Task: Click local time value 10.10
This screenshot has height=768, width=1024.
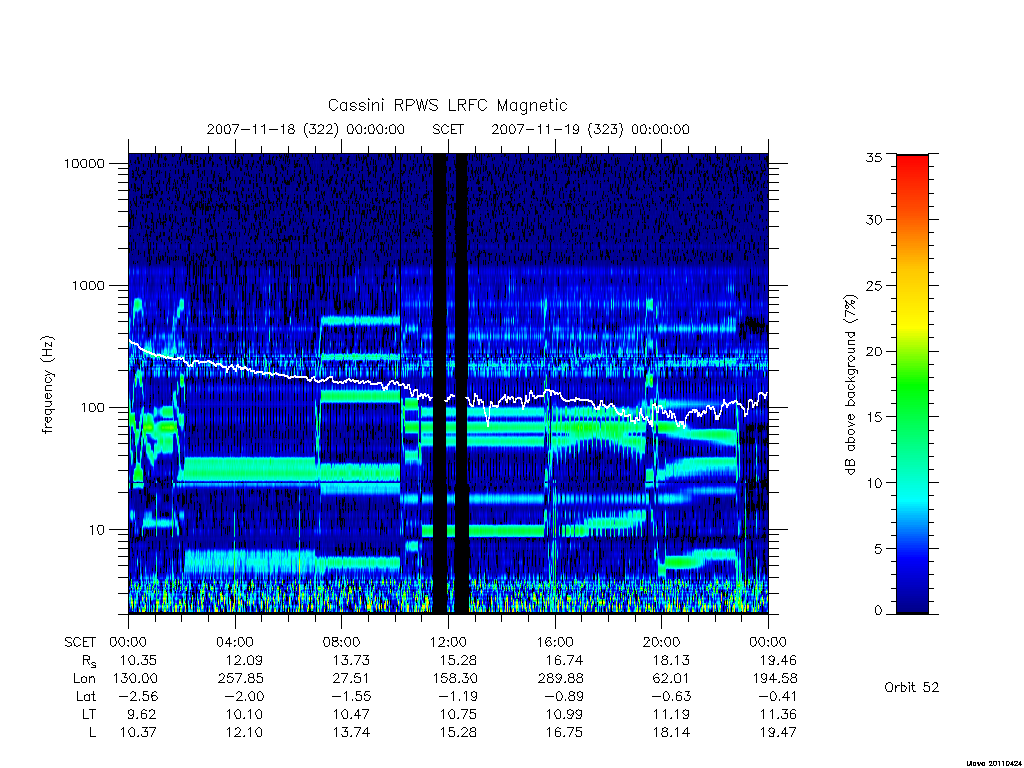Action: click(x=244, y=714)
